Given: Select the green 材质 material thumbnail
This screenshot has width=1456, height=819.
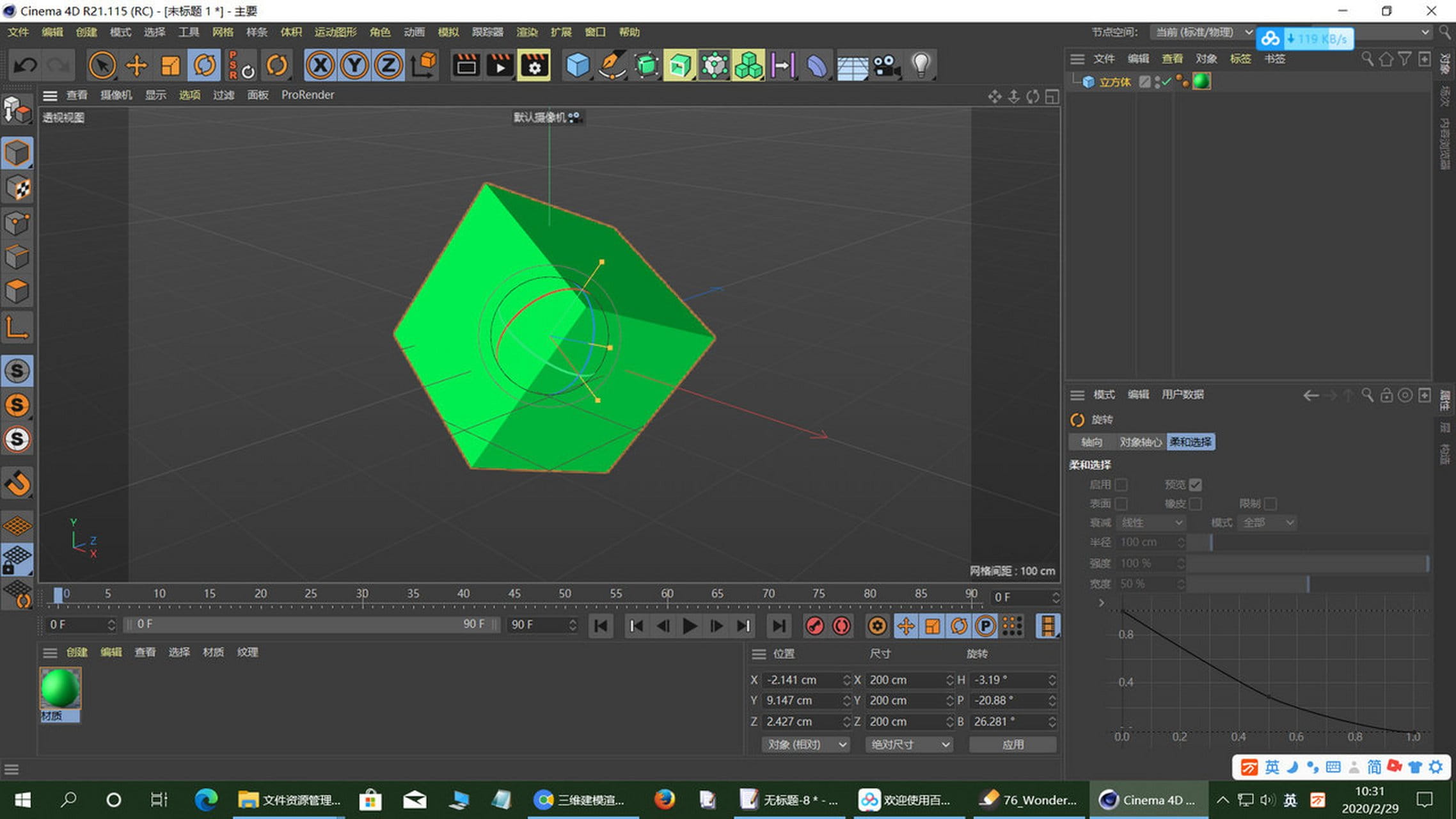Looking at the screenshot, I should [x=60, y=688].
